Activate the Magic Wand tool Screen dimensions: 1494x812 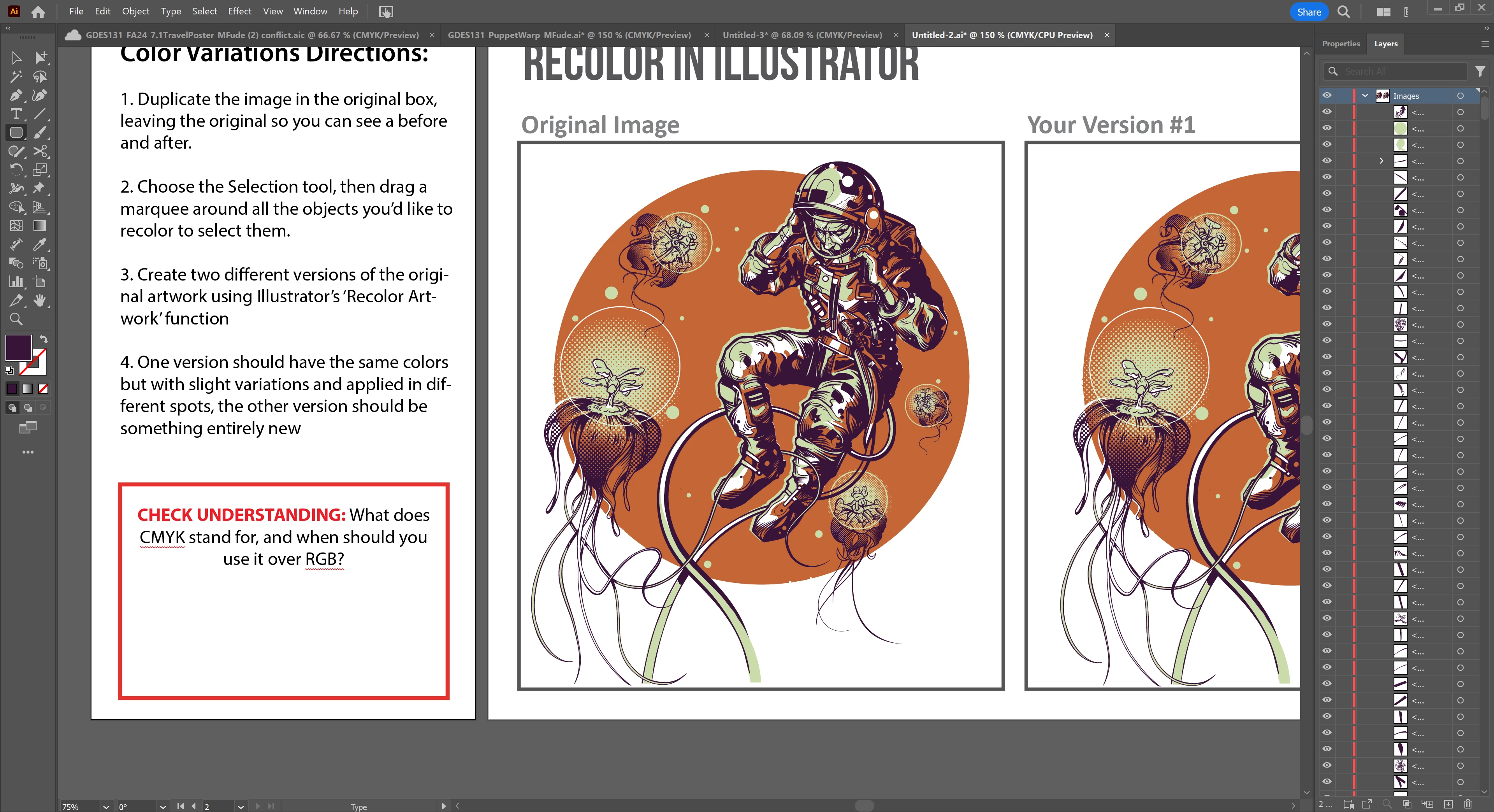click(16, 77)
